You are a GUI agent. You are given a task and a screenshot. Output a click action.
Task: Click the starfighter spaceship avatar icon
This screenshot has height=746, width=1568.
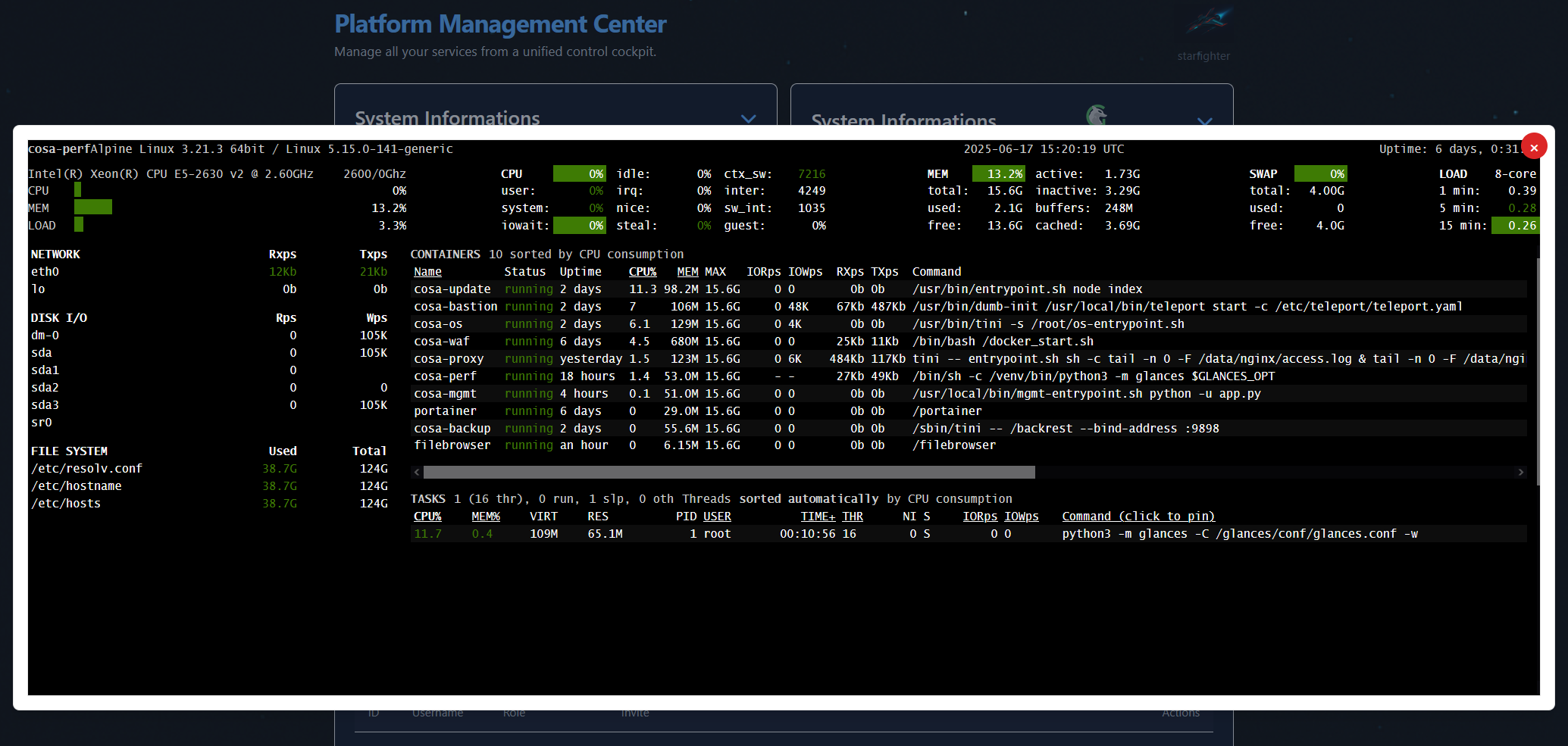[1208, 21]
